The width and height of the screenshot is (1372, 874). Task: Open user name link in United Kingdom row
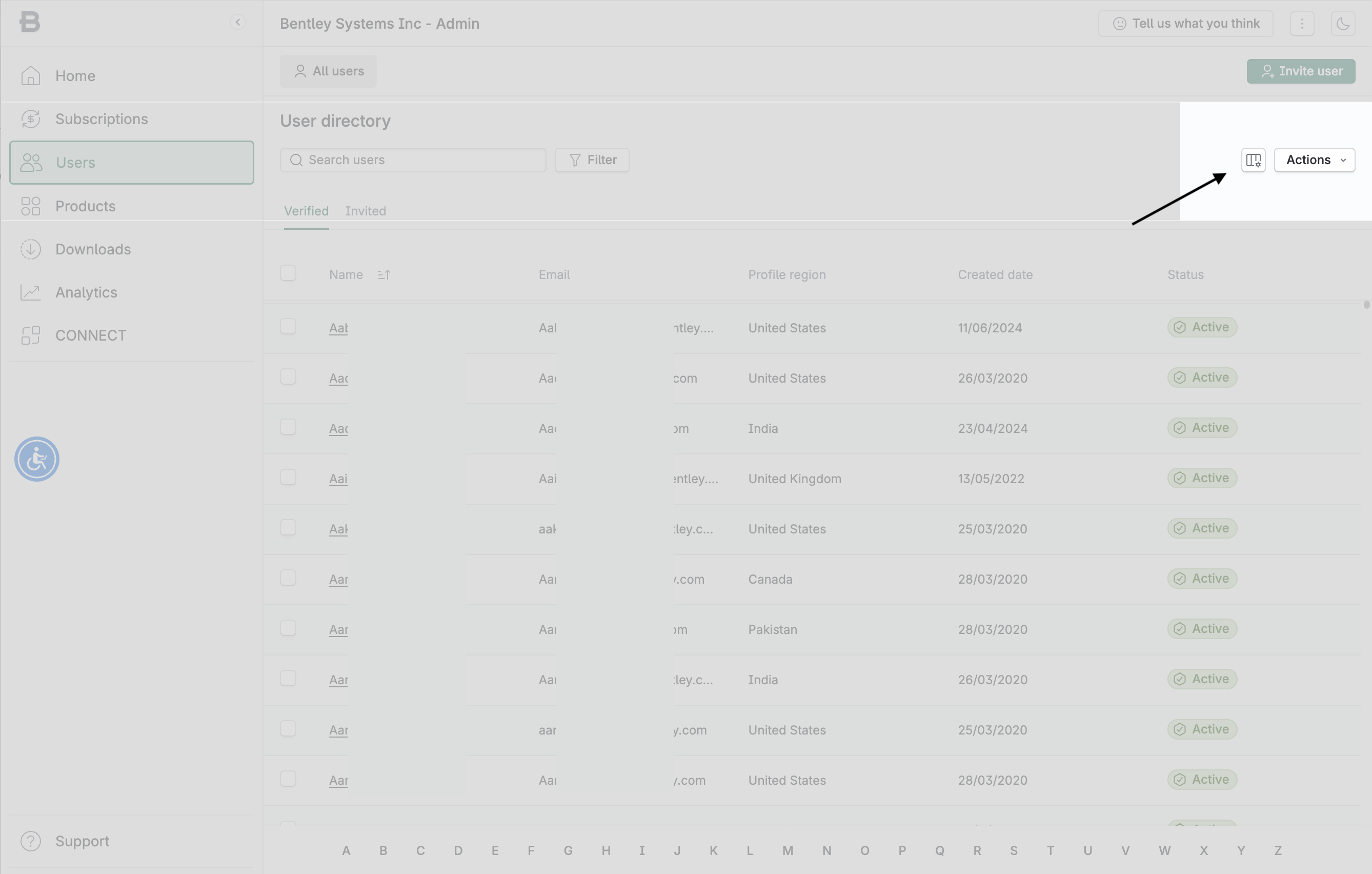coord(338,479)
